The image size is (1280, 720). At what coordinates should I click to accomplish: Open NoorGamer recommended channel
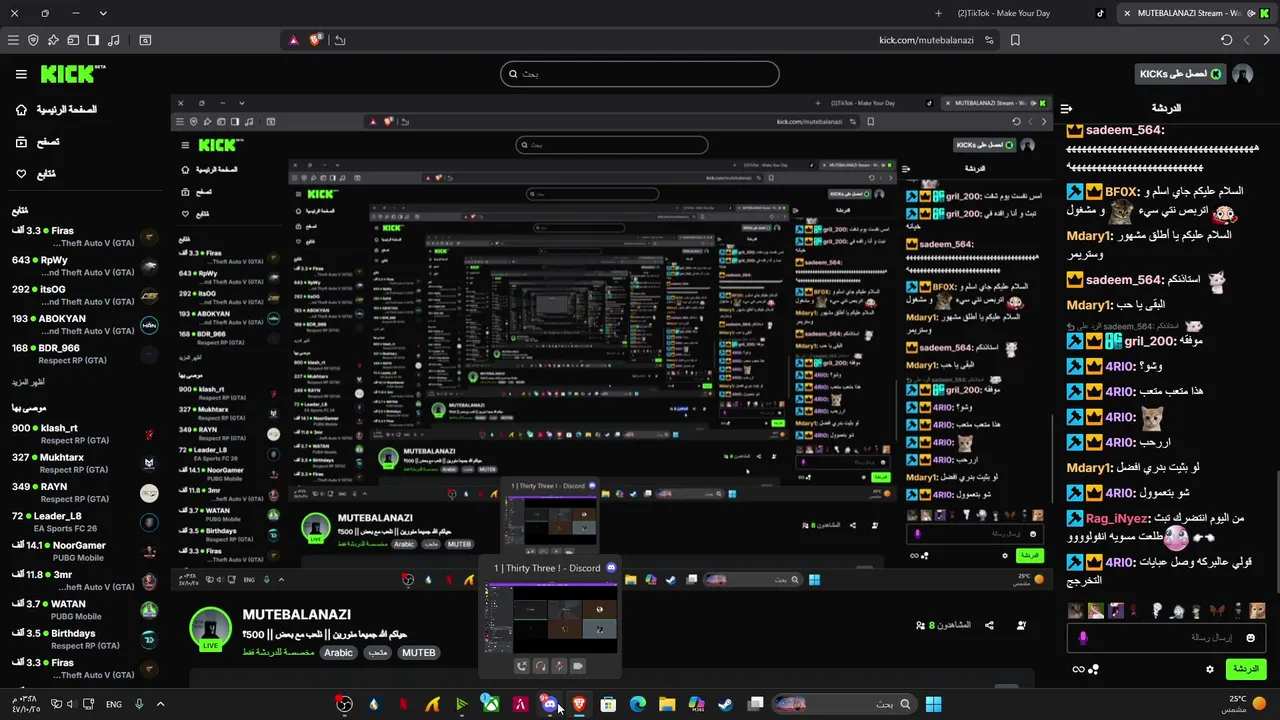point(85,551)
